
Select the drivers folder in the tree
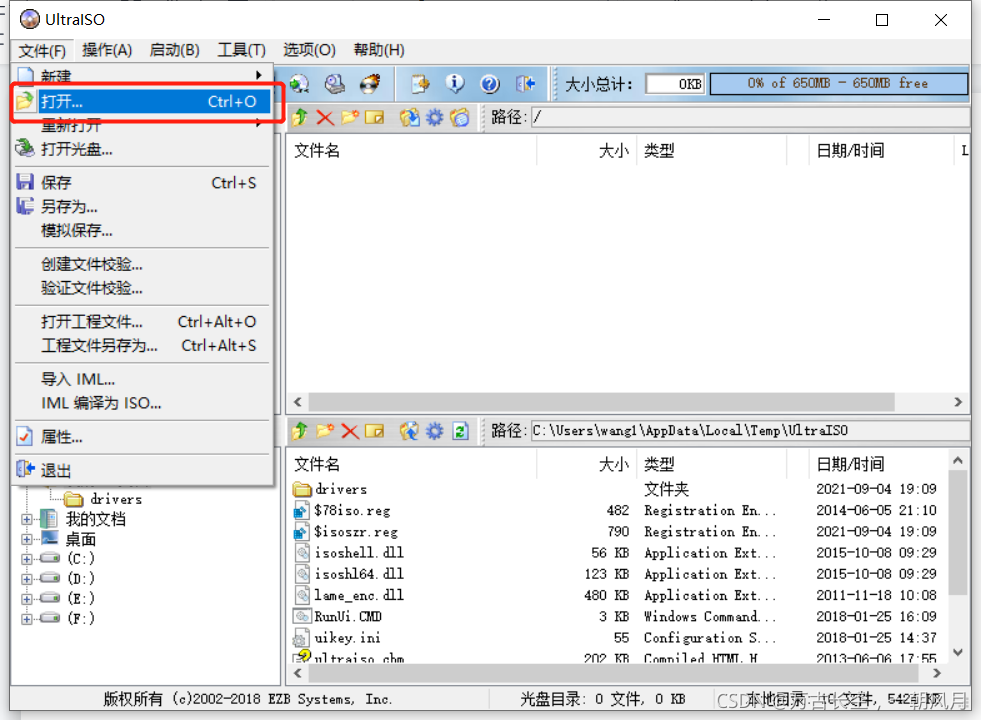pos(103,499)
